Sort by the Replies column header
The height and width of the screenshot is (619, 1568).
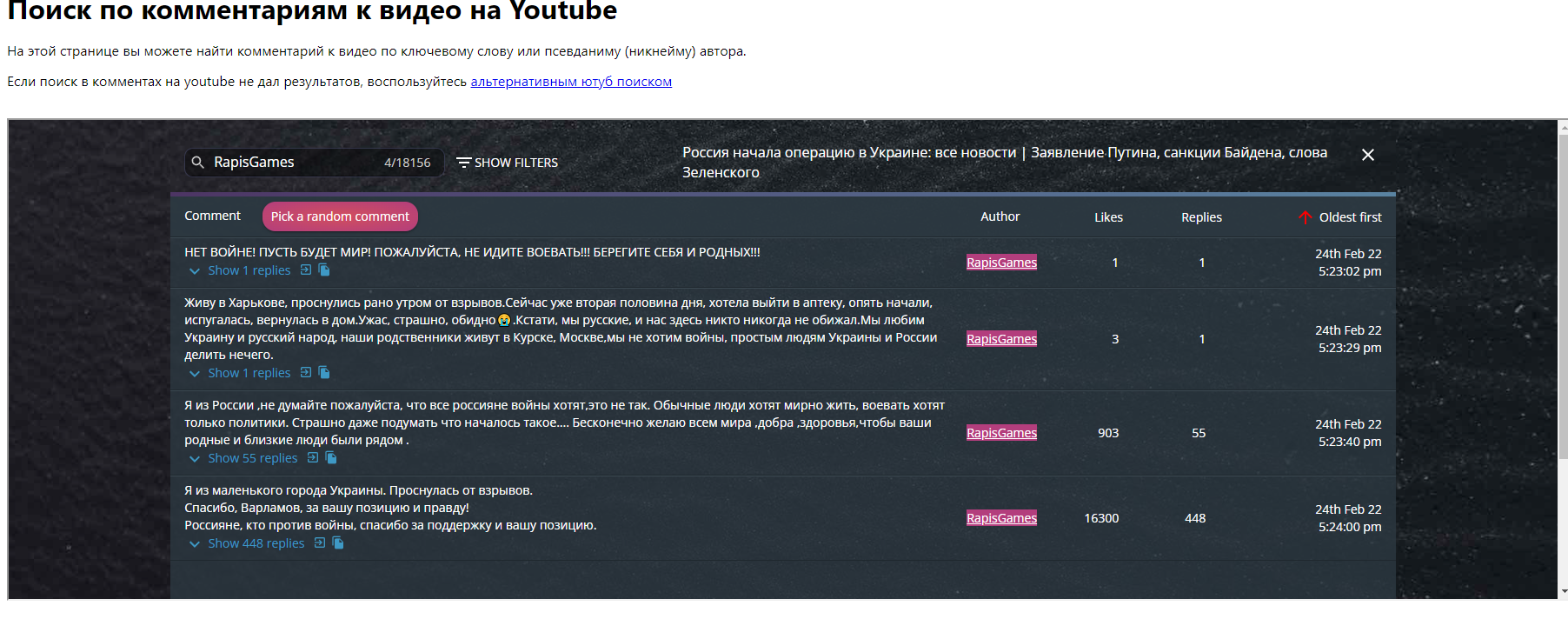pos(1201,217)
